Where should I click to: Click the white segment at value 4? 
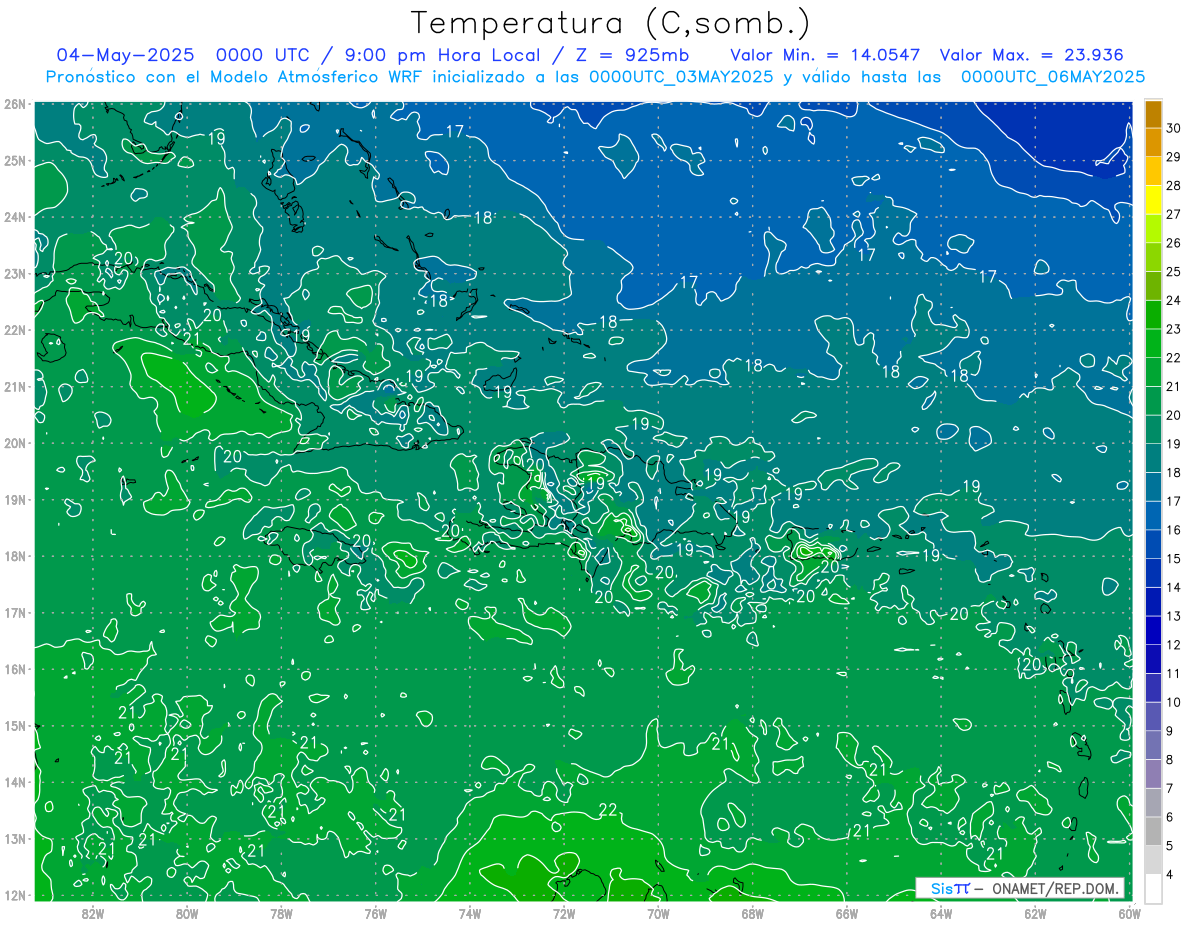tap(1154, 887)
